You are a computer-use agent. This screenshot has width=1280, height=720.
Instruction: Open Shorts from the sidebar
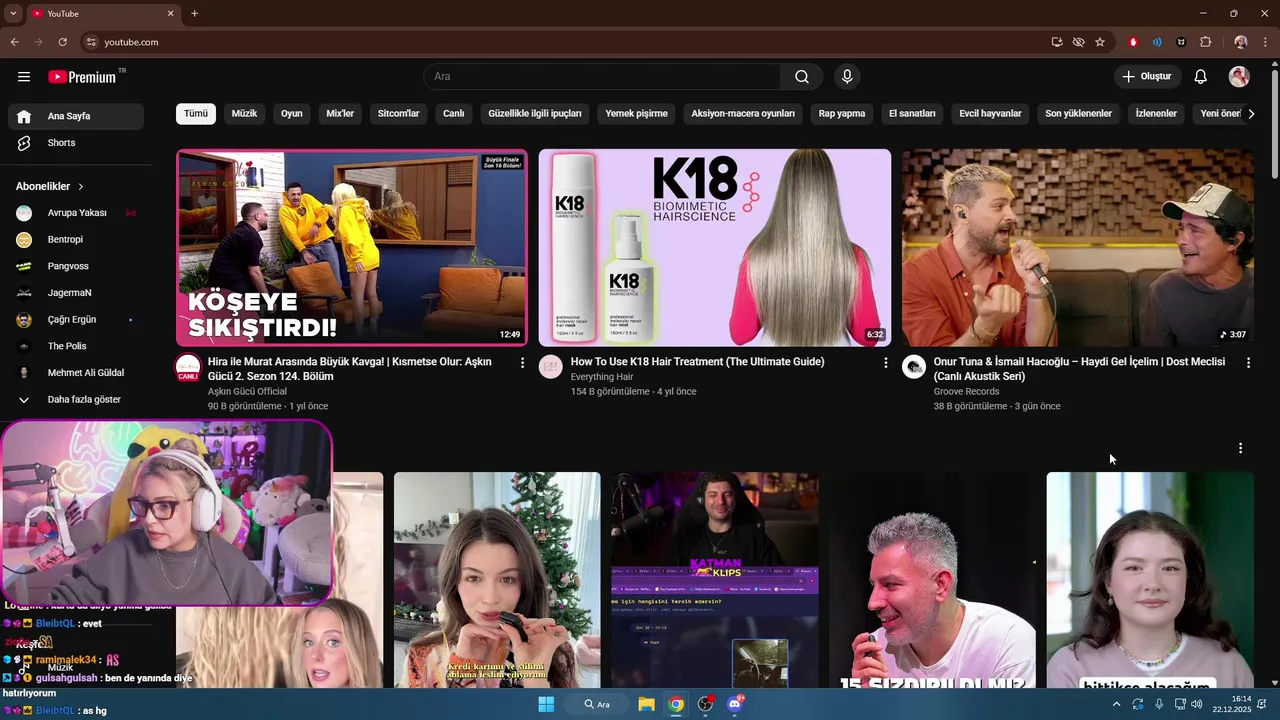point(76,143)
